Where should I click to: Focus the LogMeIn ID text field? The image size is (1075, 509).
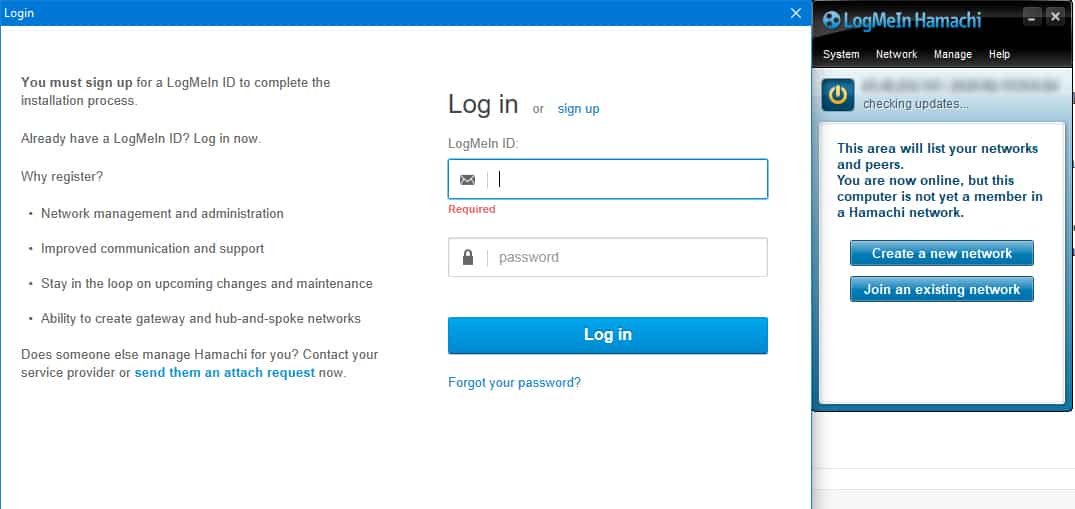tap(630, 180)
